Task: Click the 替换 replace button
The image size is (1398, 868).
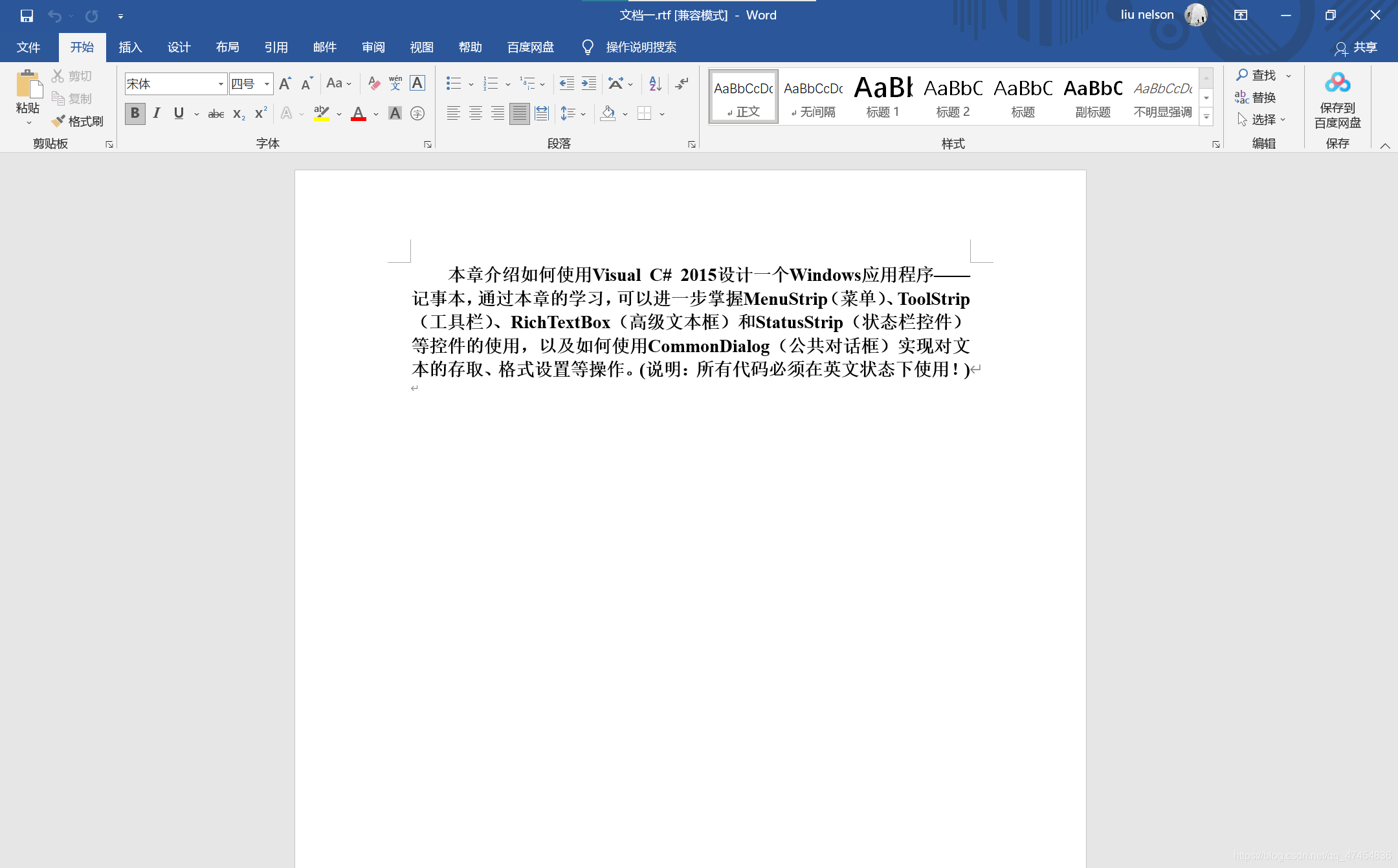Action: click(x=1258, y=97)
